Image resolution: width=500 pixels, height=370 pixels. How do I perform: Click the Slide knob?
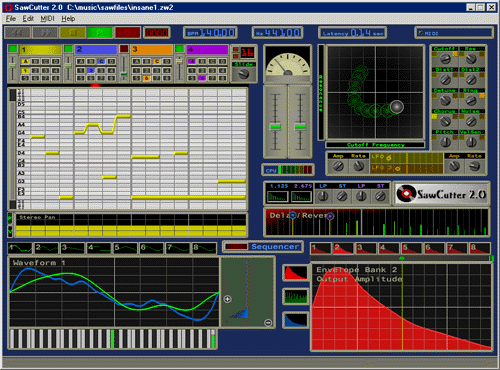click(244, 74)
